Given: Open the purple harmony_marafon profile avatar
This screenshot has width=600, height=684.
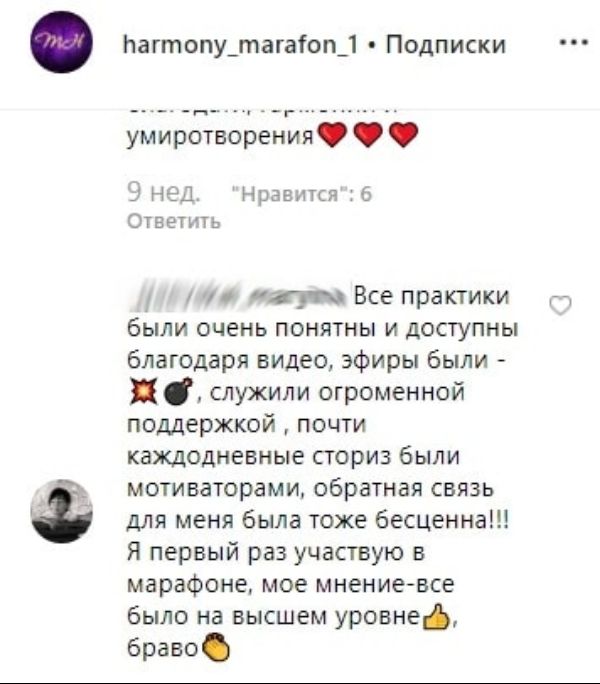Looking at the screenshot, I should point(61,42).
